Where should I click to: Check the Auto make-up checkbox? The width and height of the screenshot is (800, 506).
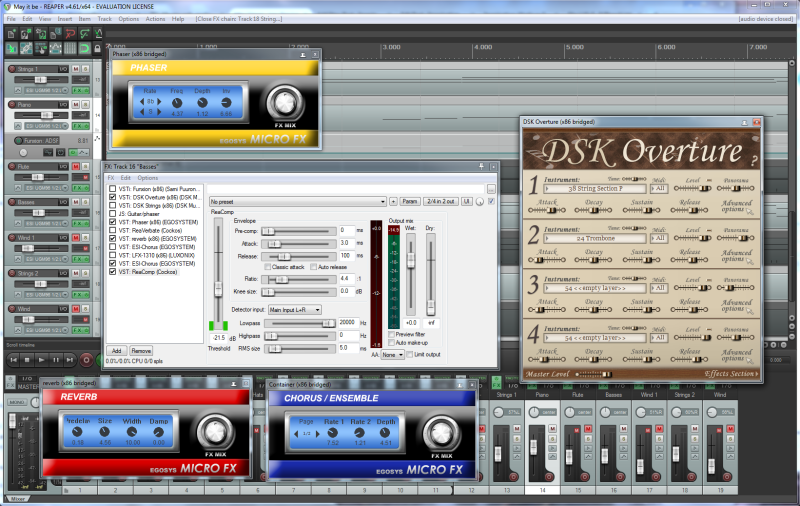tap(391, 343)
